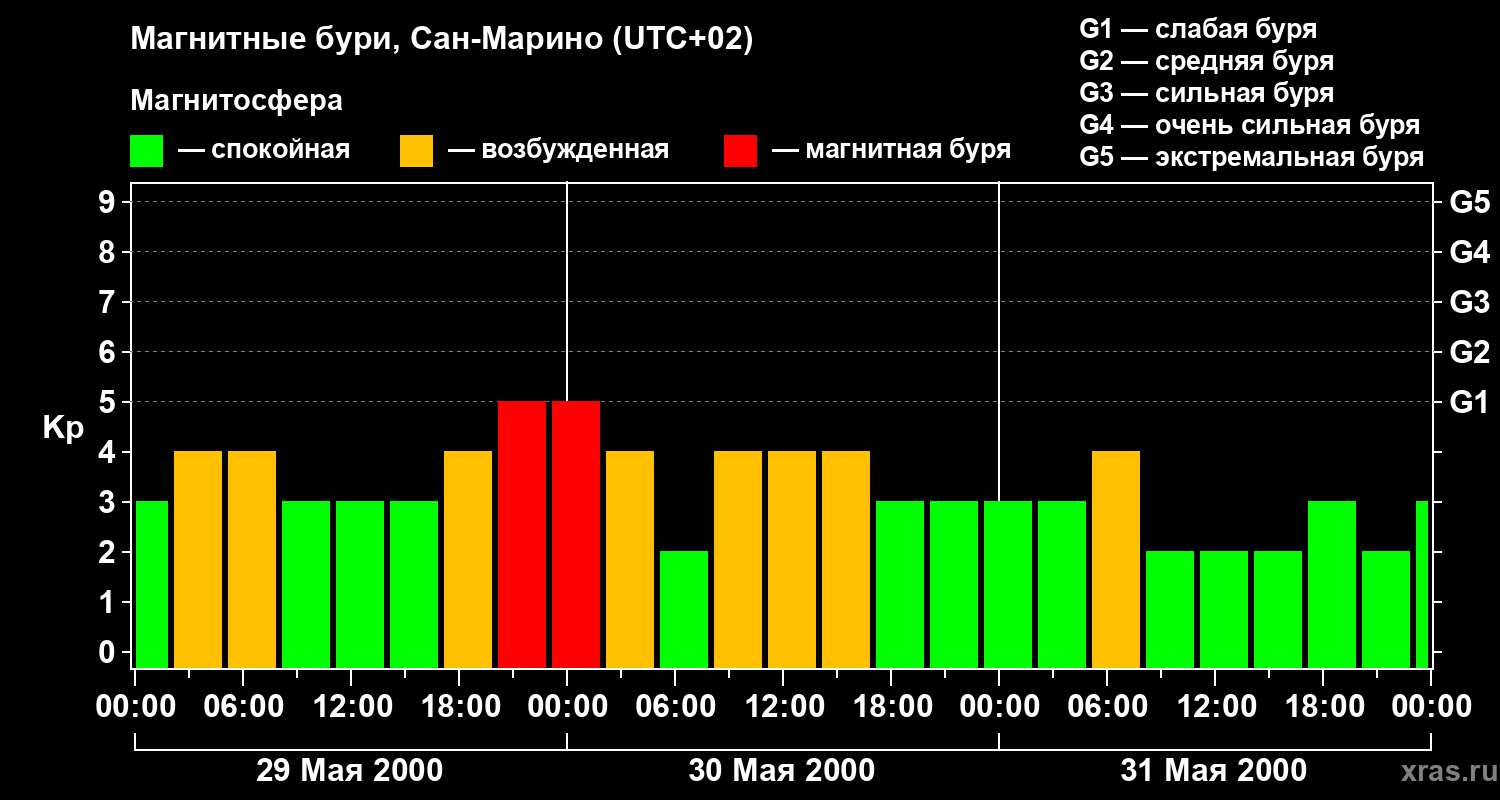
Task: Select the only yellow bar on 31 May
Action: [x=1116, y=560]
